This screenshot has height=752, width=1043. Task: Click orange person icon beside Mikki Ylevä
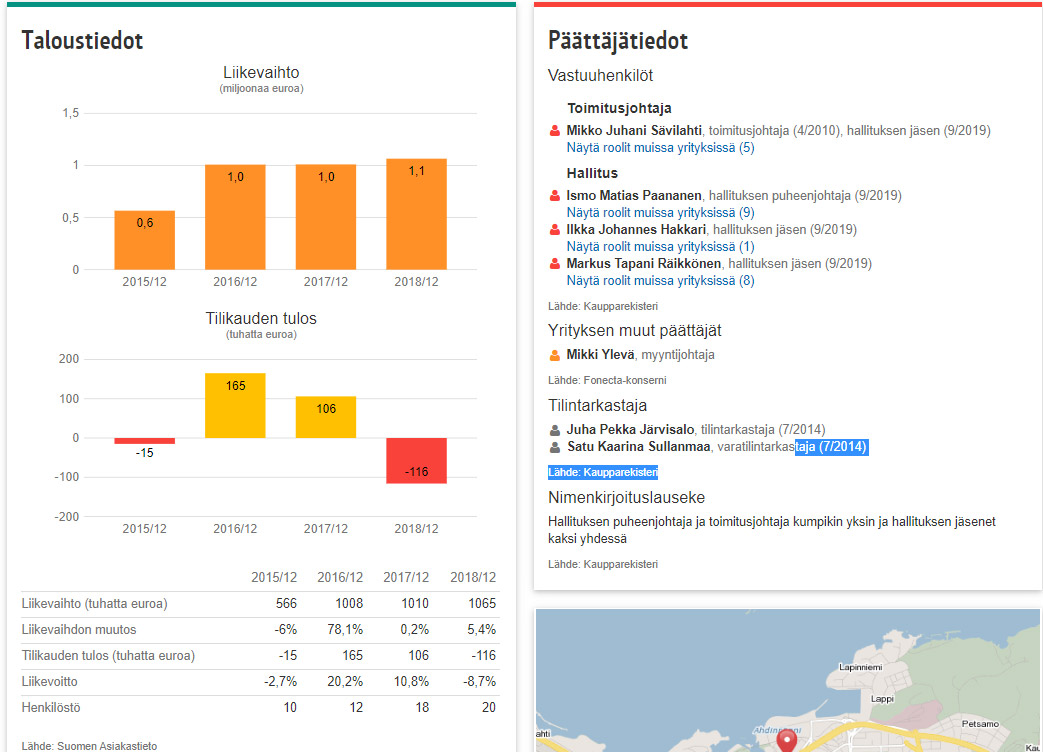(555, 355)
